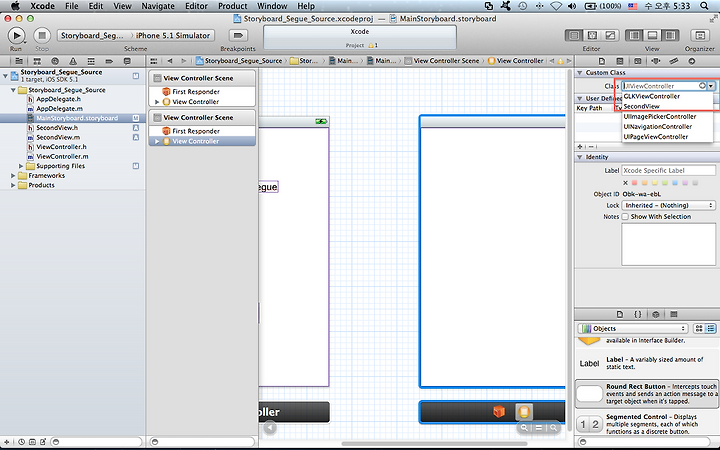Hide the Navigator pane view button
Image resolution: width=720 pixels, height=450 pixels.
(634, 35)
